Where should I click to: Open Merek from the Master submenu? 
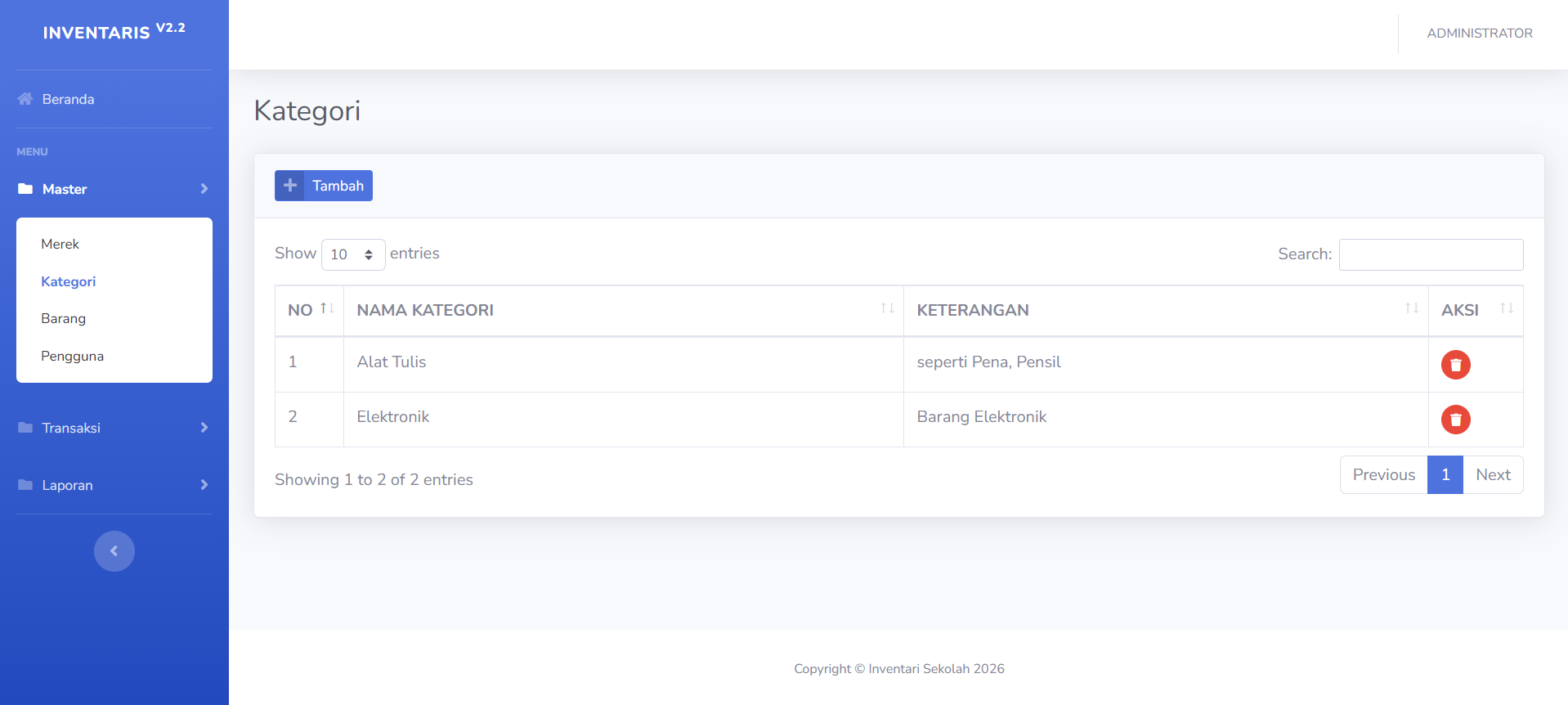pos(60,244)
